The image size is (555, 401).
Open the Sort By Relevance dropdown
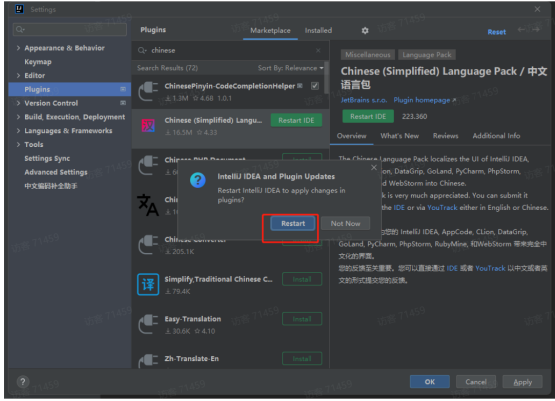[290, 68]
